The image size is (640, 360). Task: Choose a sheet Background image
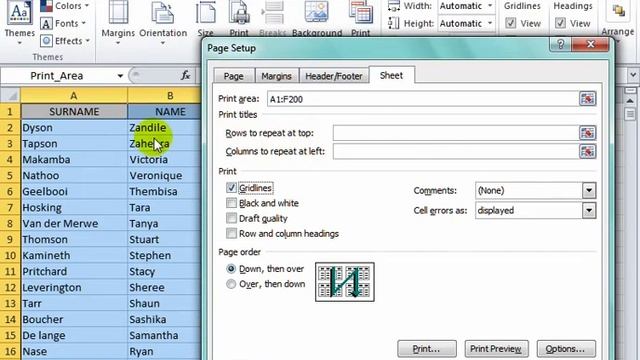(x=317, y=20)
